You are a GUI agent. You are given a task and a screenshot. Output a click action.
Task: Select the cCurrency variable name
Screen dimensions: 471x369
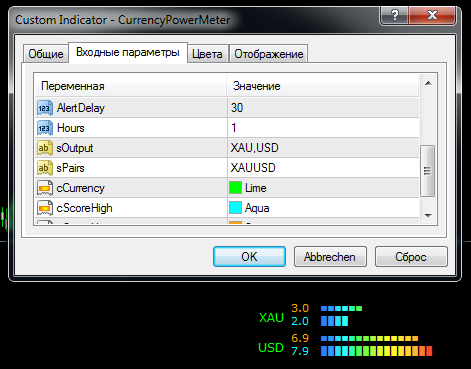80,188
